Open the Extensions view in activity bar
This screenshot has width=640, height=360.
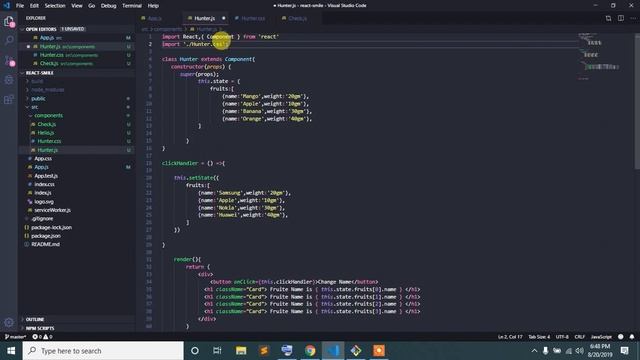[9, 99]
